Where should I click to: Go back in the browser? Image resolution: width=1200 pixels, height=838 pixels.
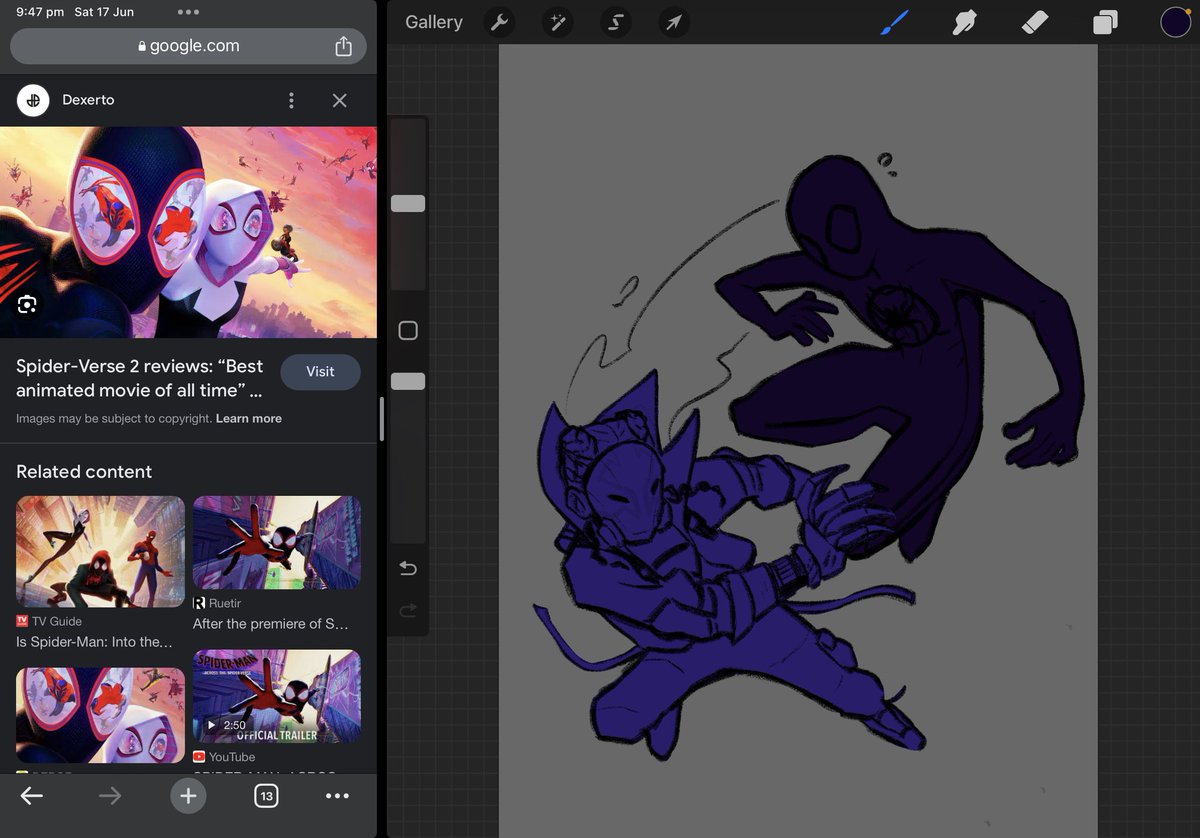[32, 796]
